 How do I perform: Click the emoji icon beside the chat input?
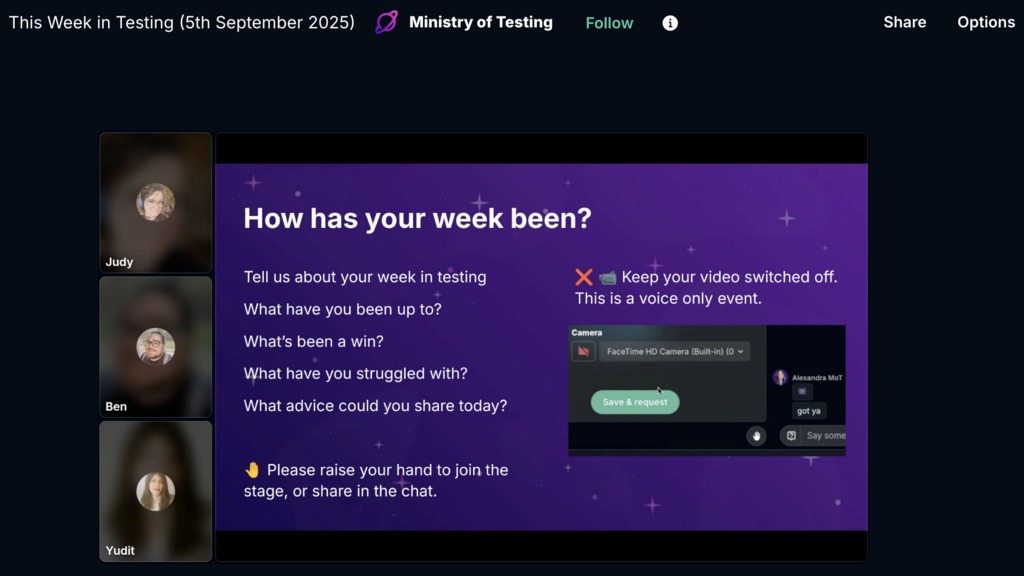coord(791,435)
